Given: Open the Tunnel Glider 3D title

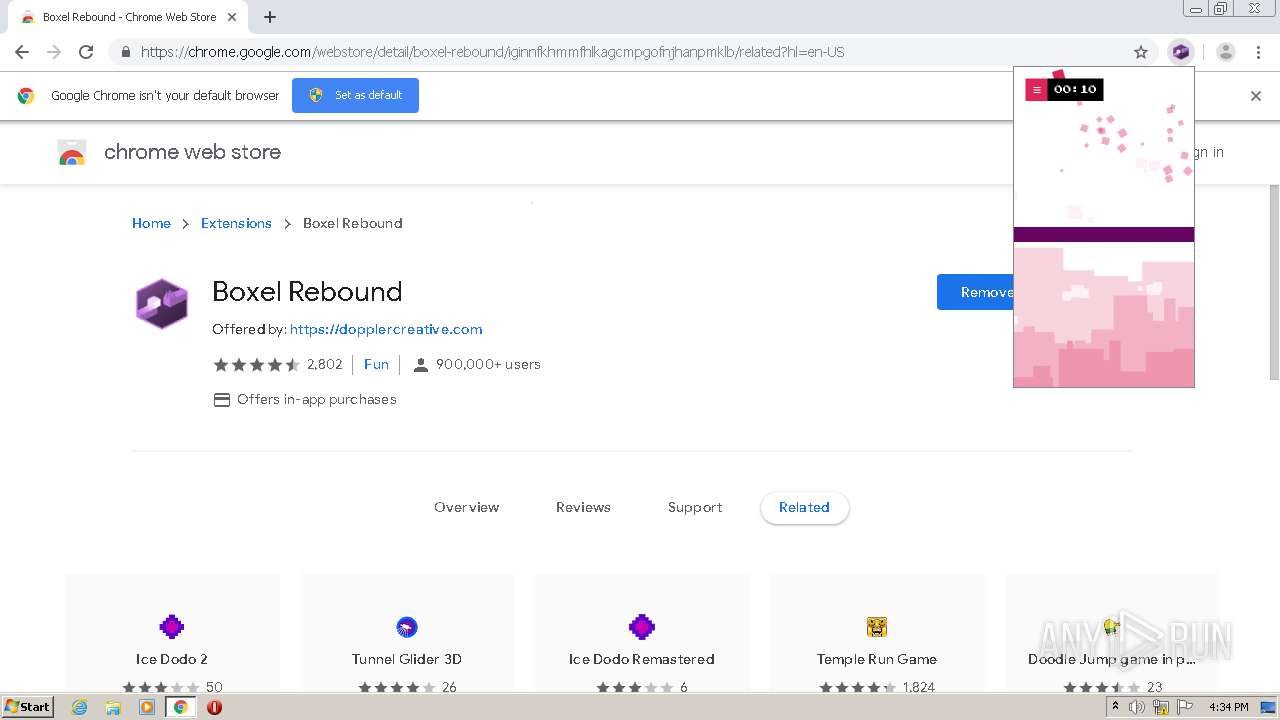Looking at the screenshot, I should (x=407, y=659).
